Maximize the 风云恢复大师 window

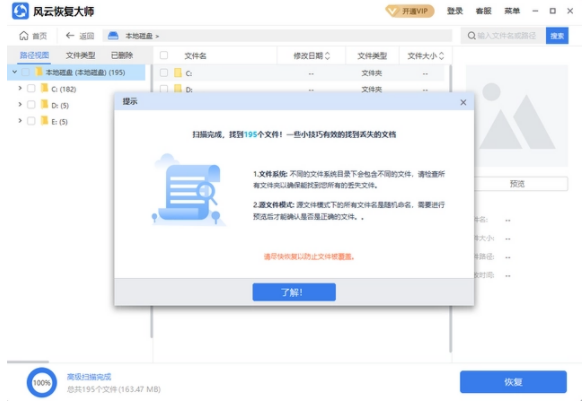(553, 11)
